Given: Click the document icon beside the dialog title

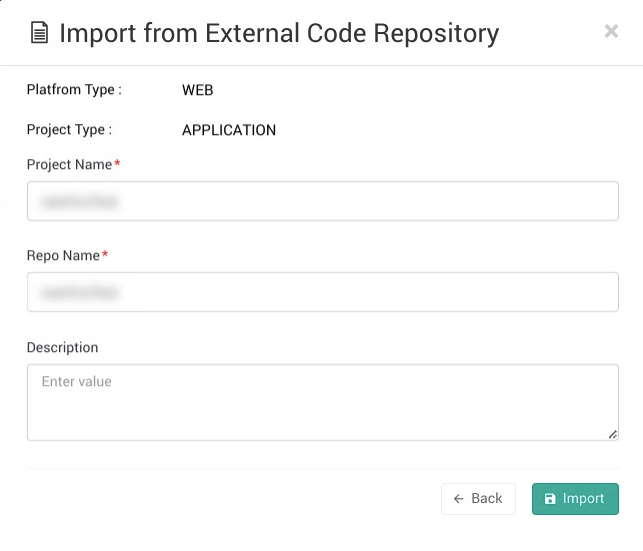Looking at the screenshot, I should (39, 33).
